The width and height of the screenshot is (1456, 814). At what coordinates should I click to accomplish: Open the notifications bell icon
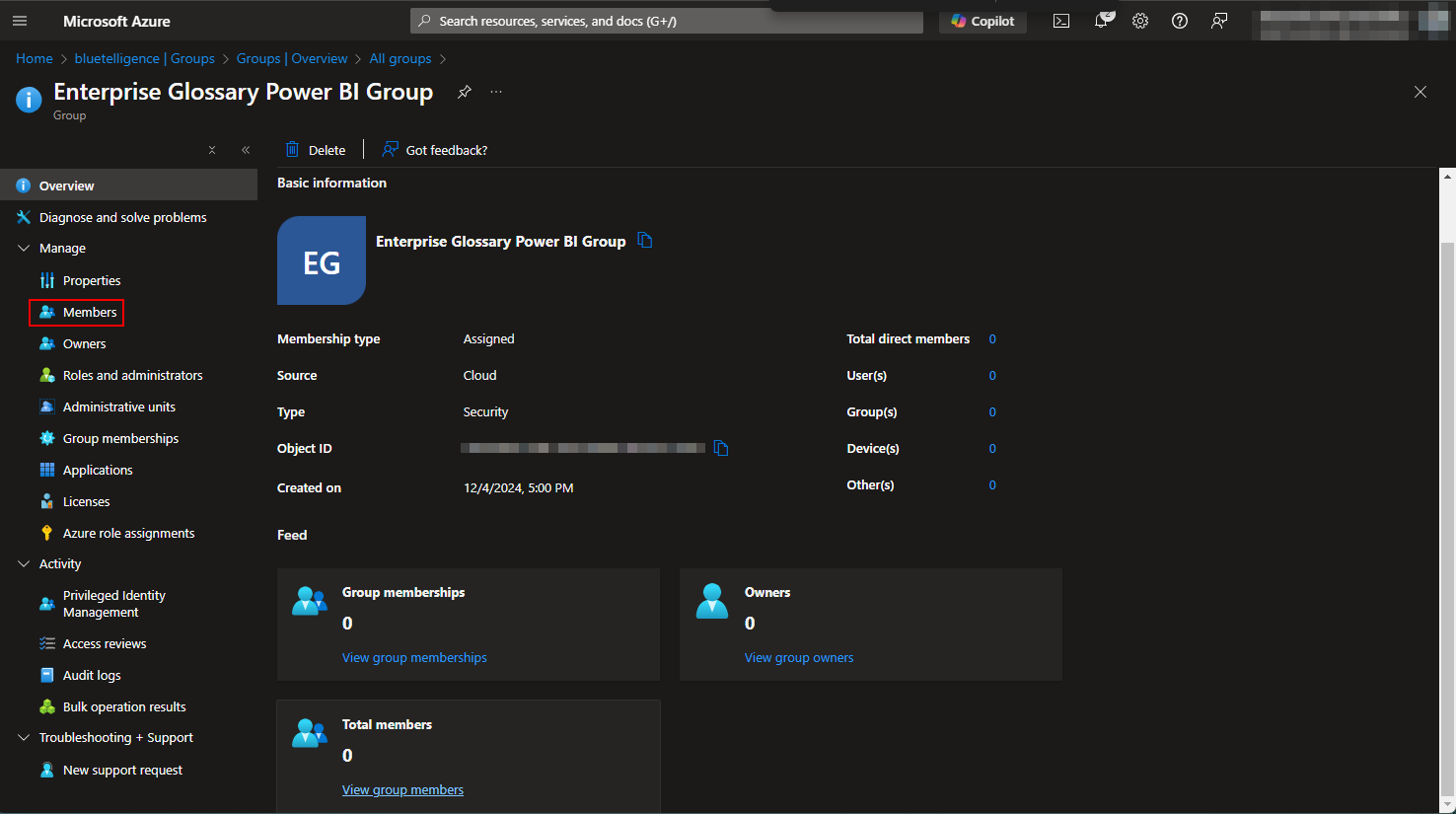pos(1102,21)
